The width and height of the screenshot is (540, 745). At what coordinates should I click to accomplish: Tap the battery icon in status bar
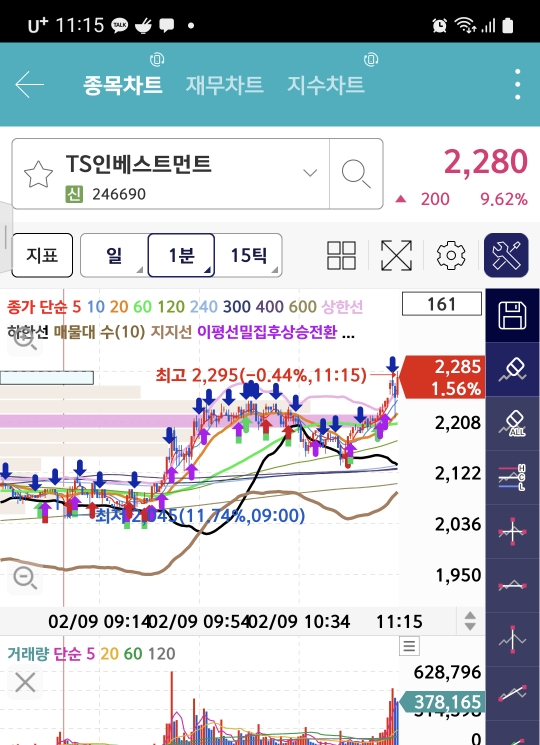point(508,25)
